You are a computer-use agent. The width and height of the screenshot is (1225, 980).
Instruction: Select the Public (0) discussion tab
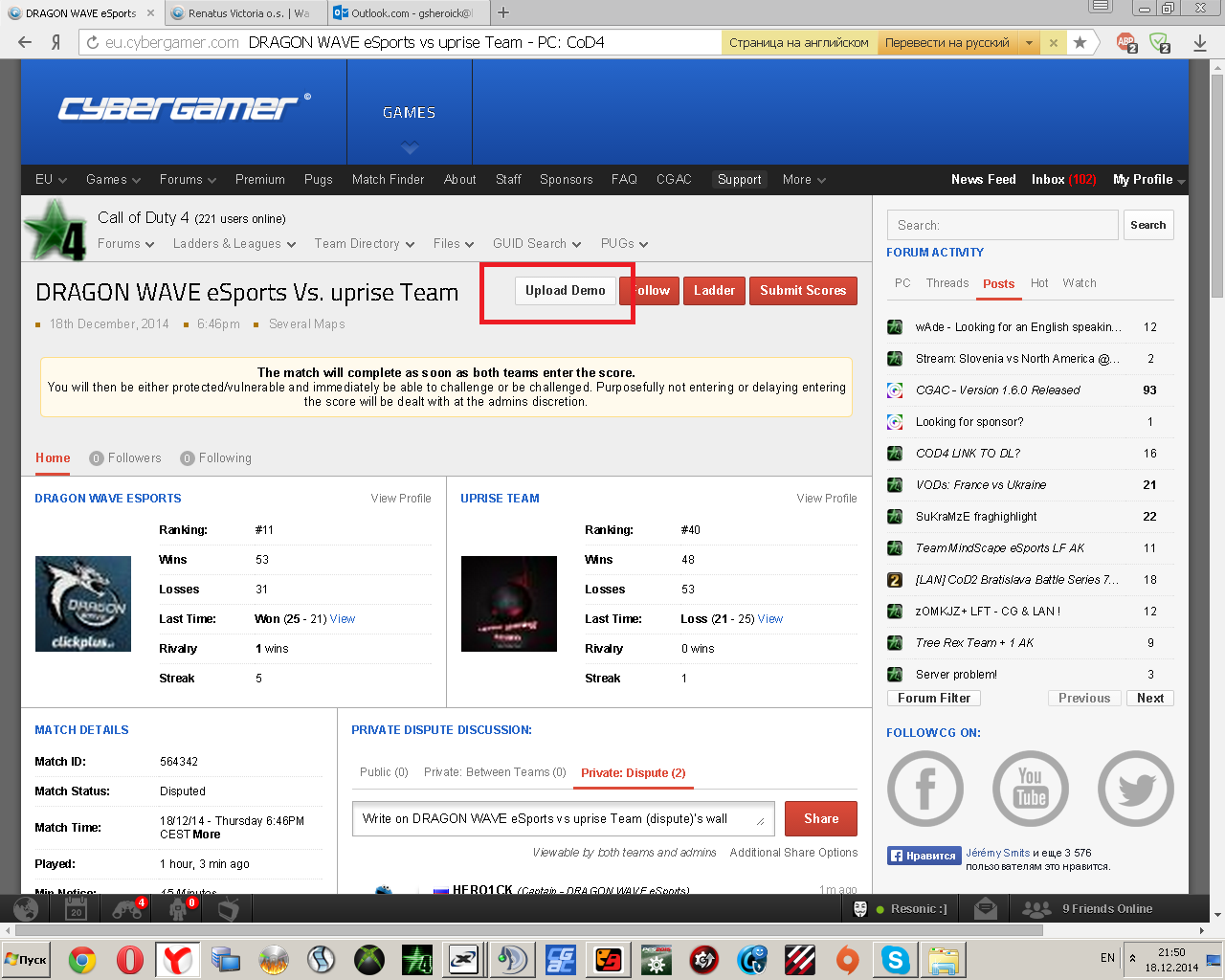[x=384, y=772]
